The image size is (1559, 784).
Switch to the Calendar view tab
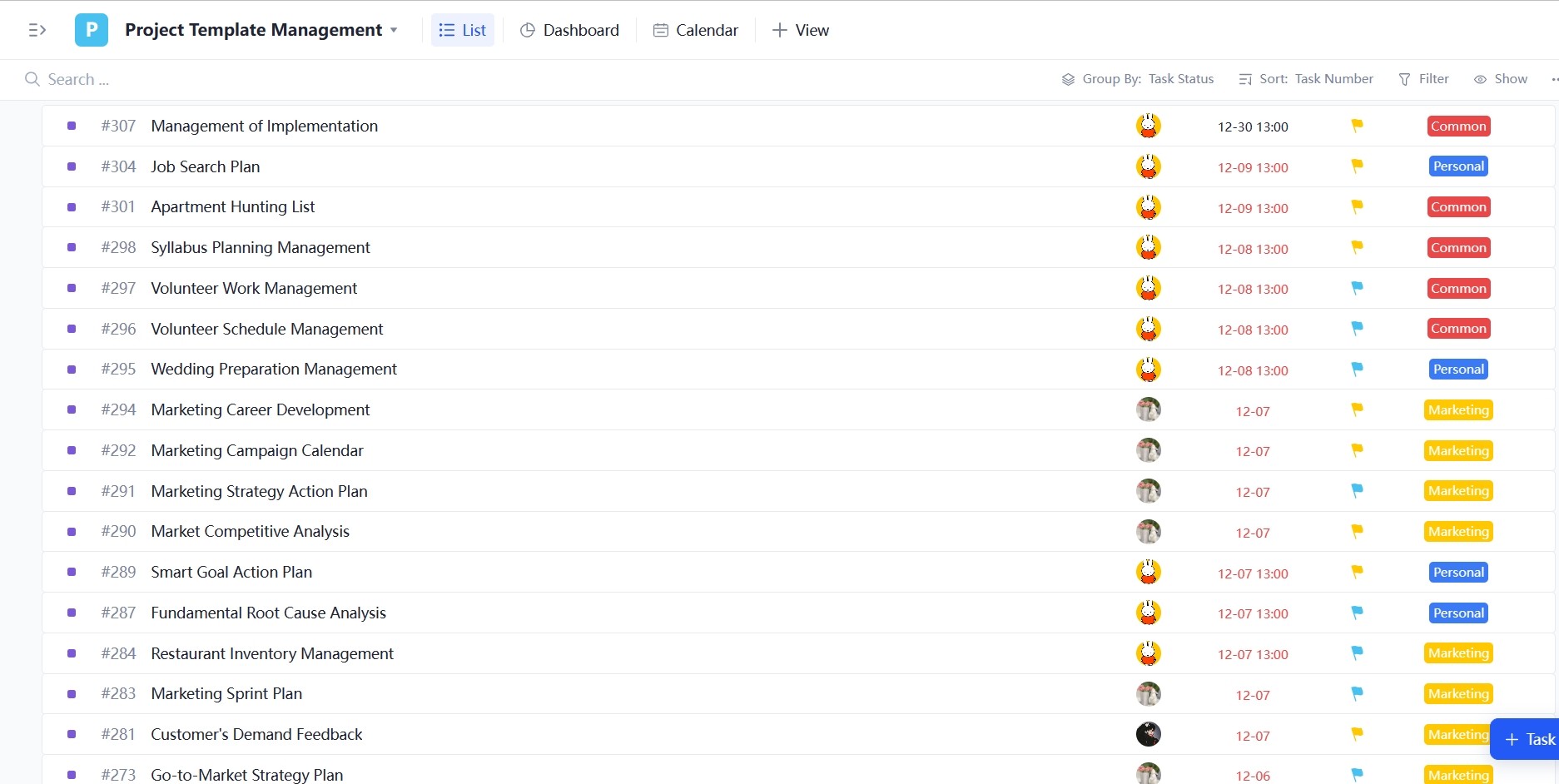tap(696, 31)
